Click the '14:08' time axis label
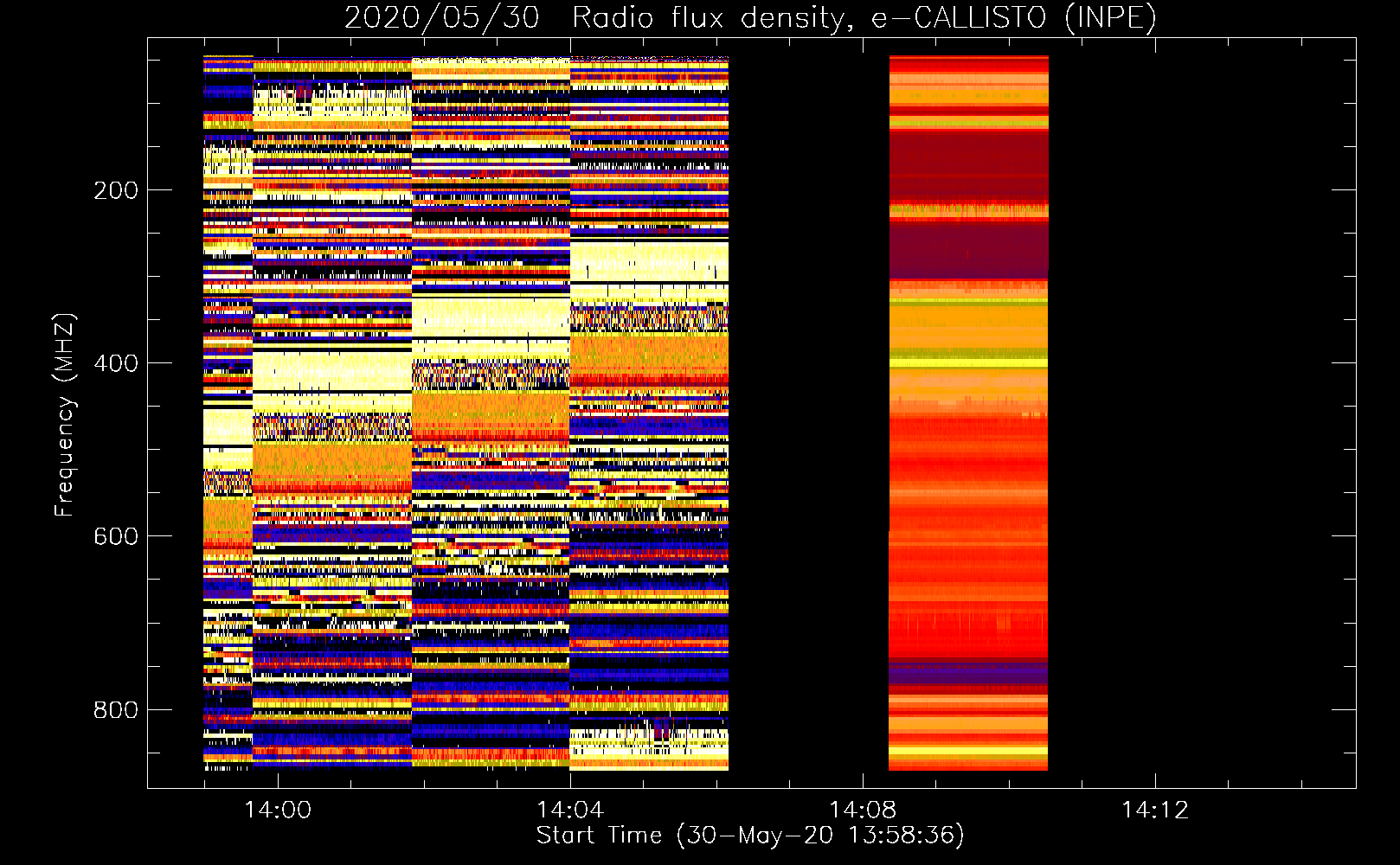The width and height of the screenshot is (1400, 865). (x=863, y=811)
